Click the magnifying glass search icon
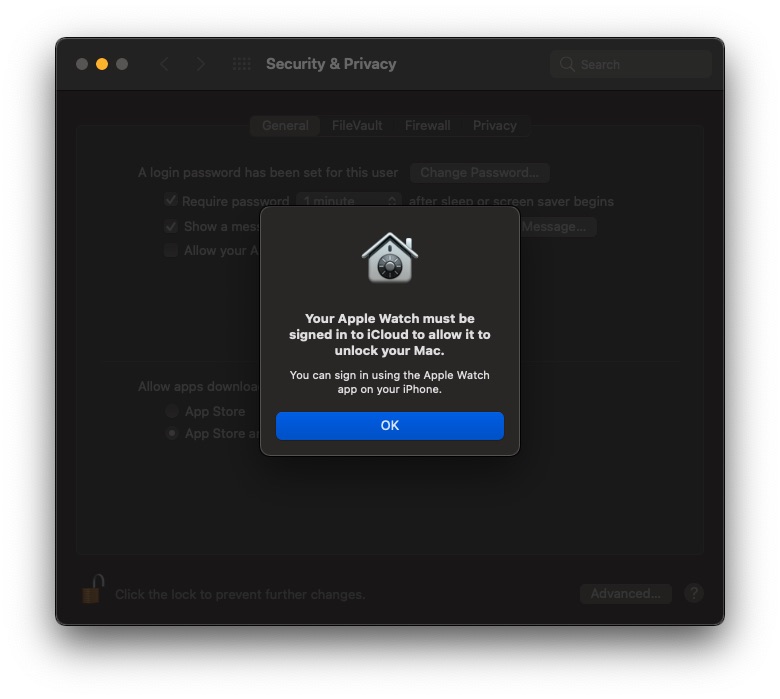This screenshot has height=699, width=780. tap(567, 64)
